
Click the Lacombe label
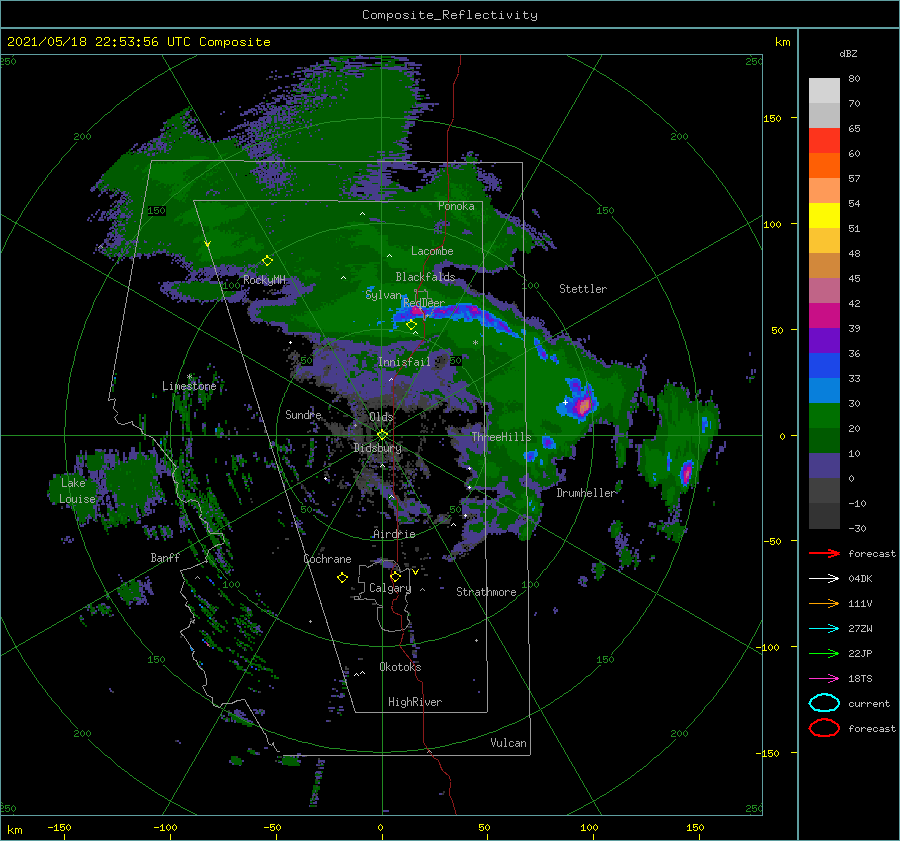pyautogui.click(x=432, y=251)
